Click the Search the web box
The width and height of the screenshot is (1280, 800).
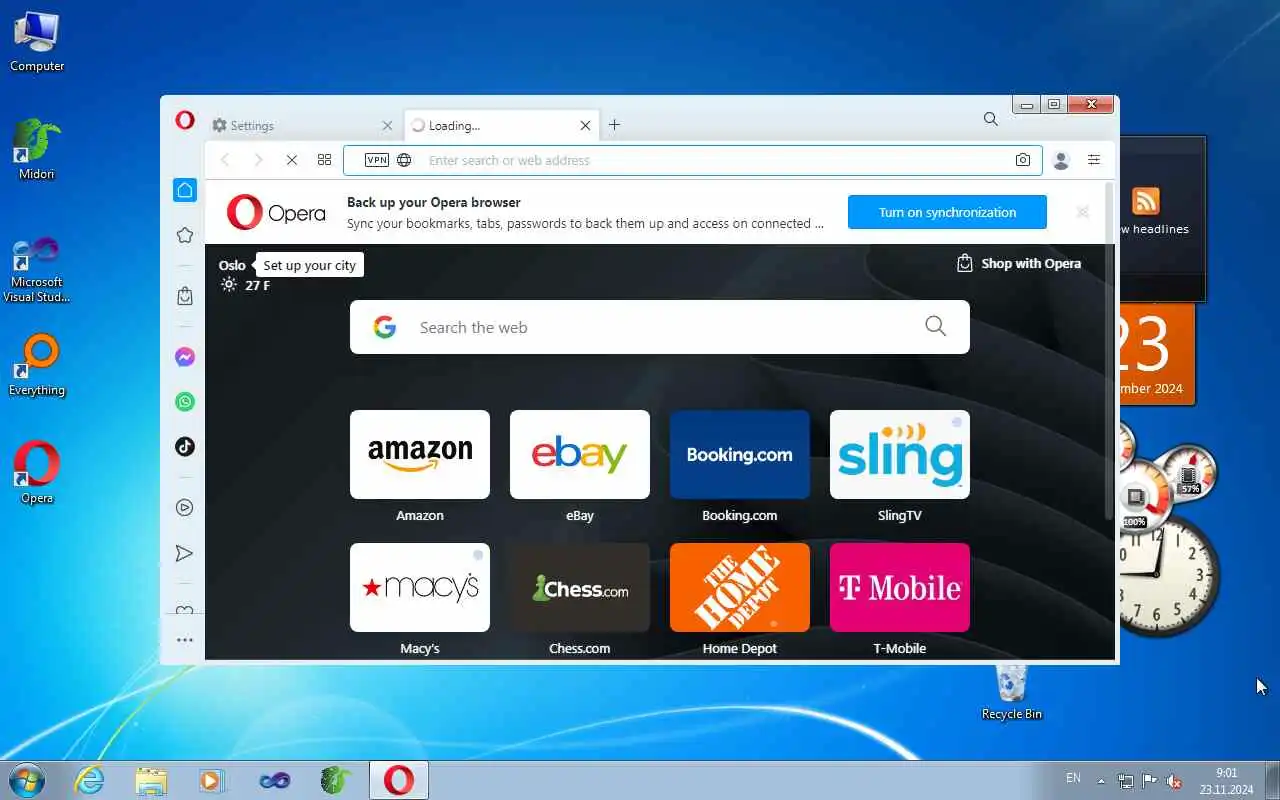[660, 327]
